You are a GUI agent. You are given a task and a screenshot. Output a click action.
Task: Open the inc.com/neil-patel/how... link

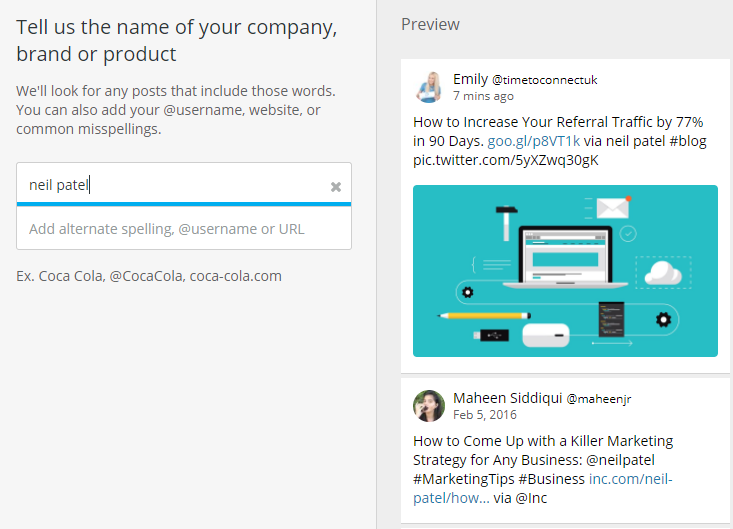[543, 488]
